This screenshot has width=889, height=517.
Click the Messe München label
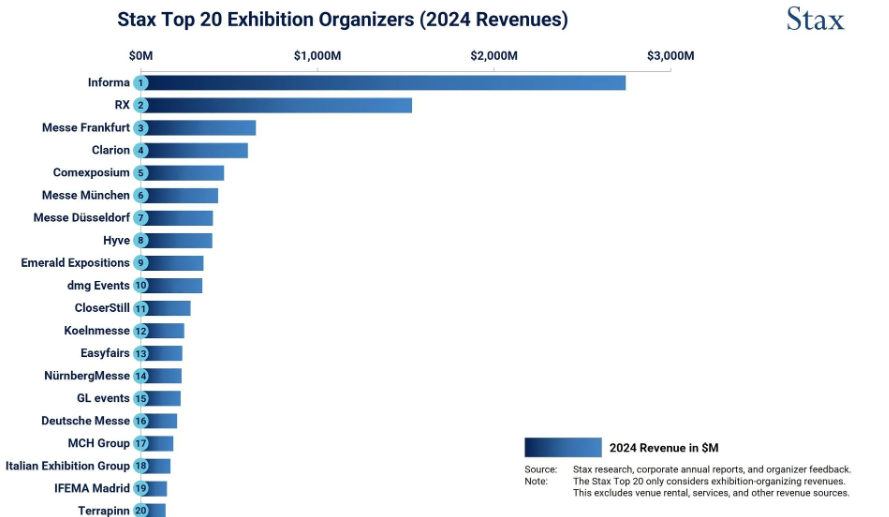tap(85, 195)
